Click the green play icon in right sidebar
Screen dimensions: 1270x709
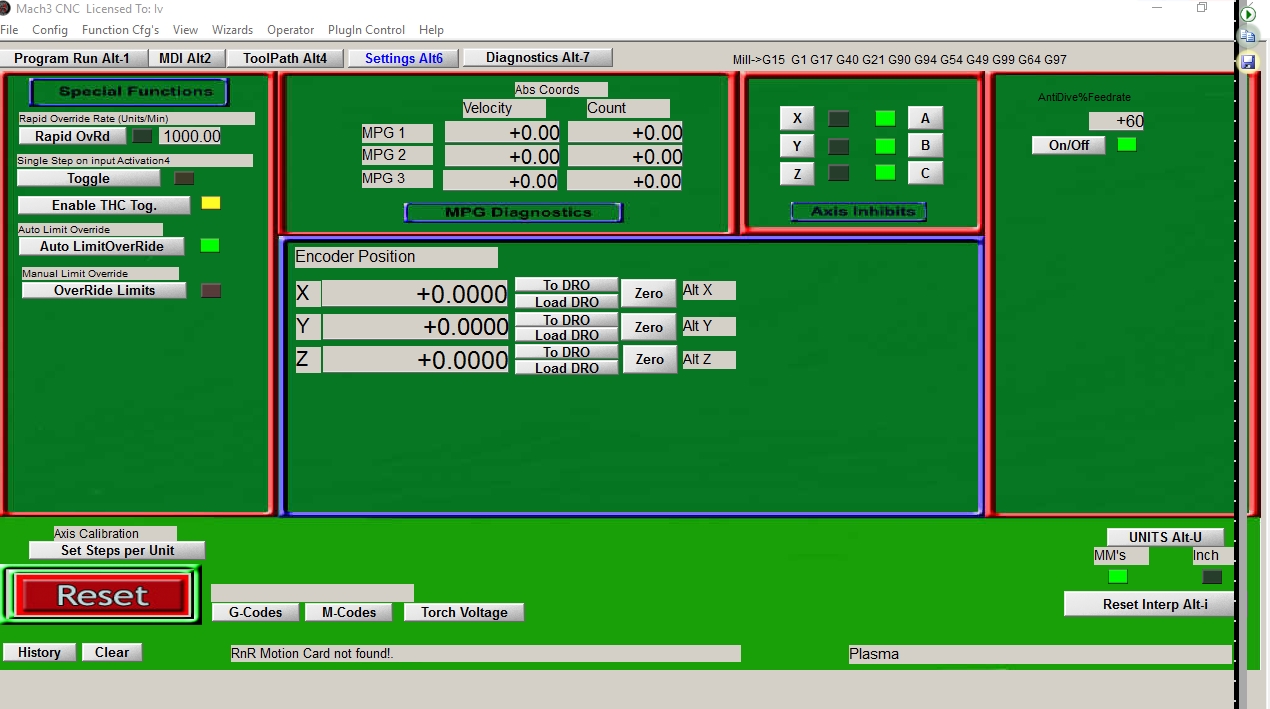coord(1248,15)
